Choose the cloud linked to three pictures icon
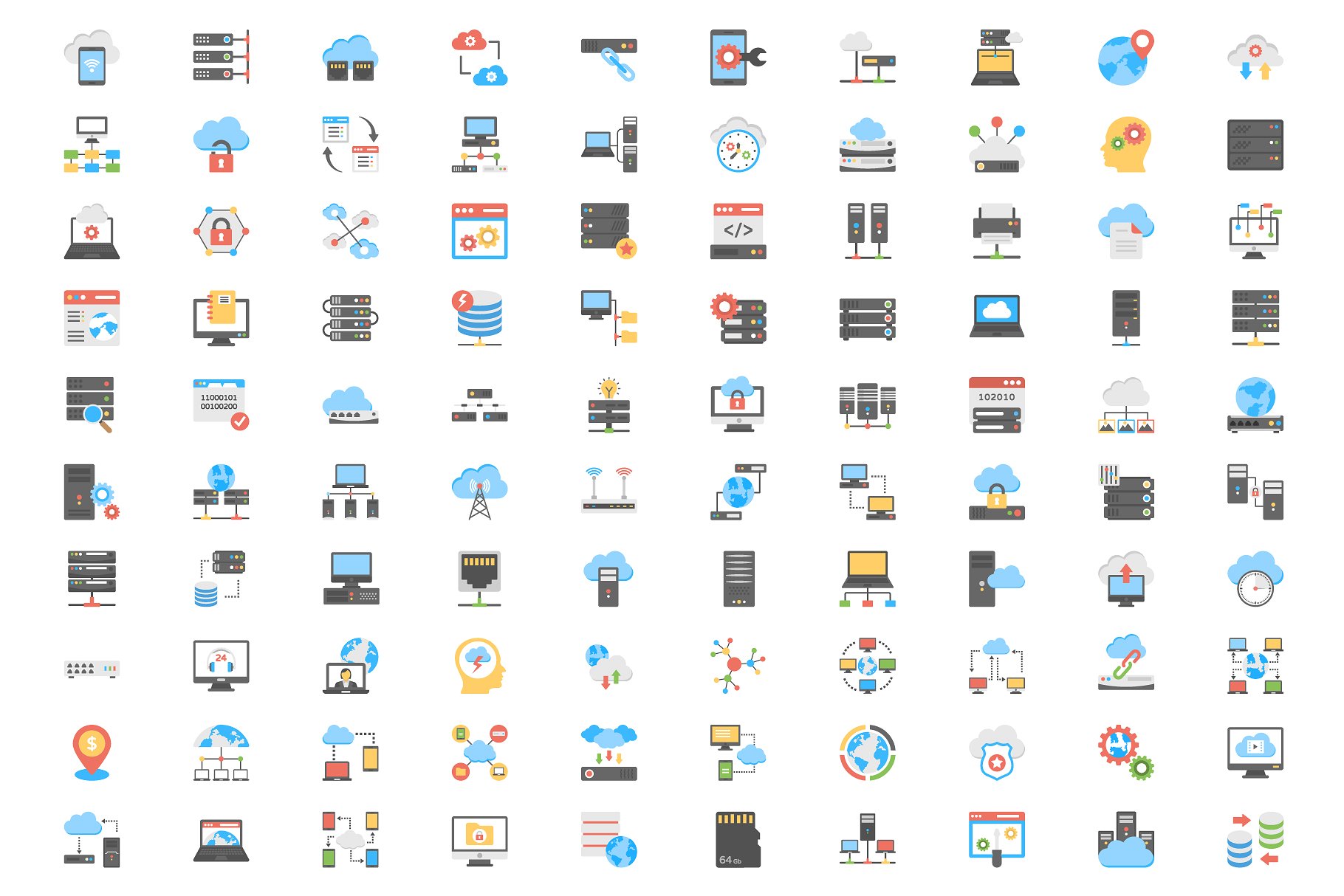The image size is (1344, 896). (x=1125, y=404)
